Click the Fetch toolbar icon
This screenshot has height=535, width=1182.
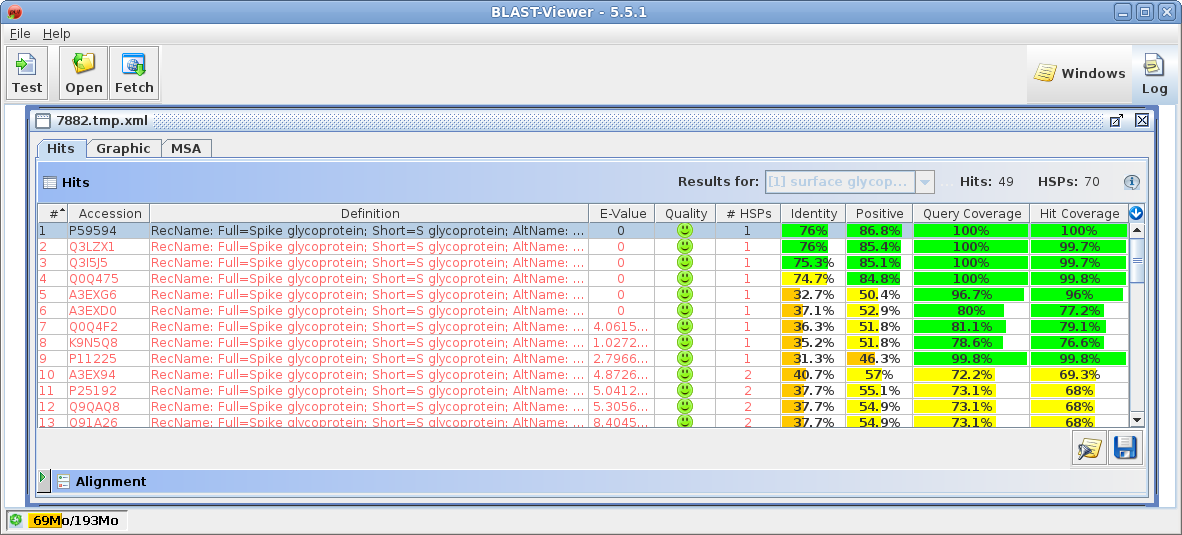click(134, 73)
